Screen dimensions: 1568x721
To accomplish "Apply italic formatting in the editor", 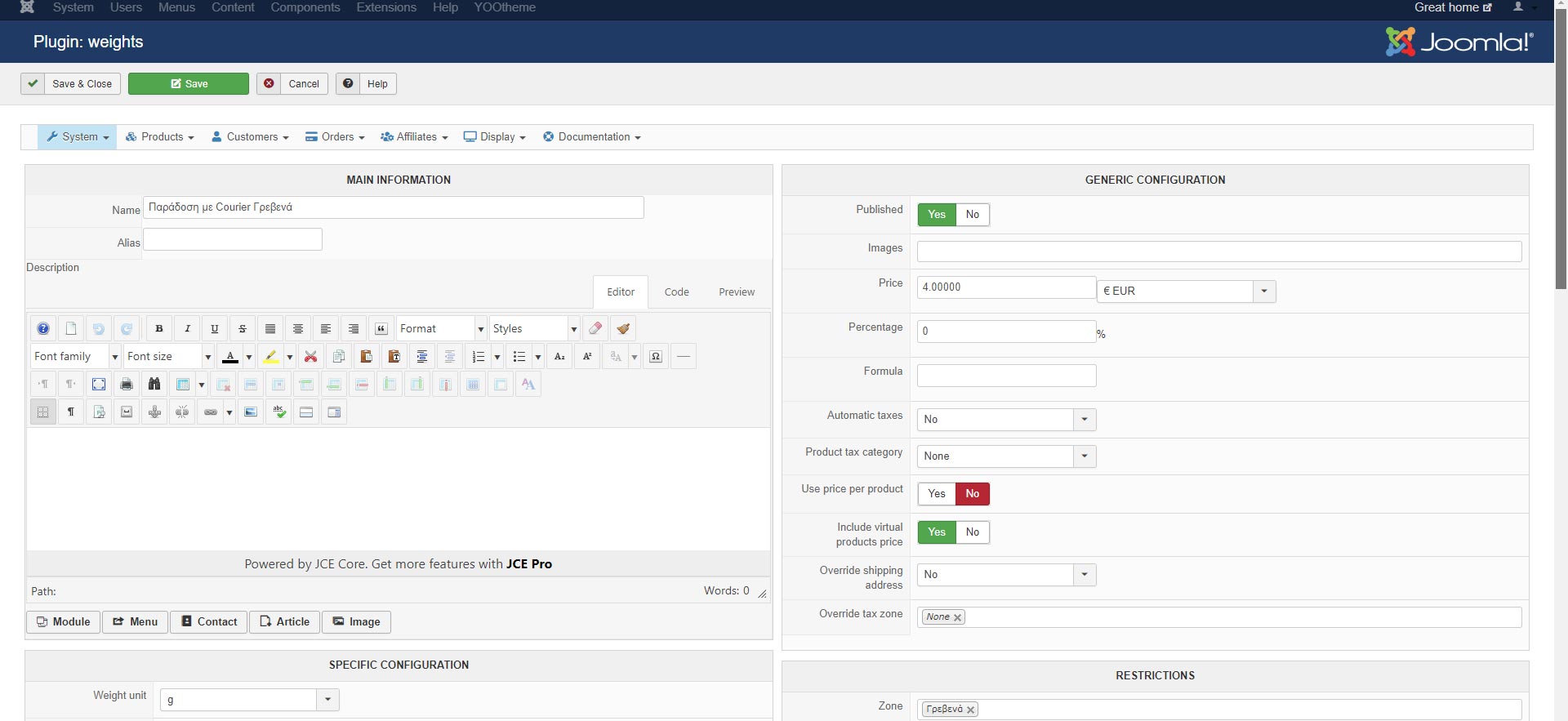I will click(x=187, y=328).
